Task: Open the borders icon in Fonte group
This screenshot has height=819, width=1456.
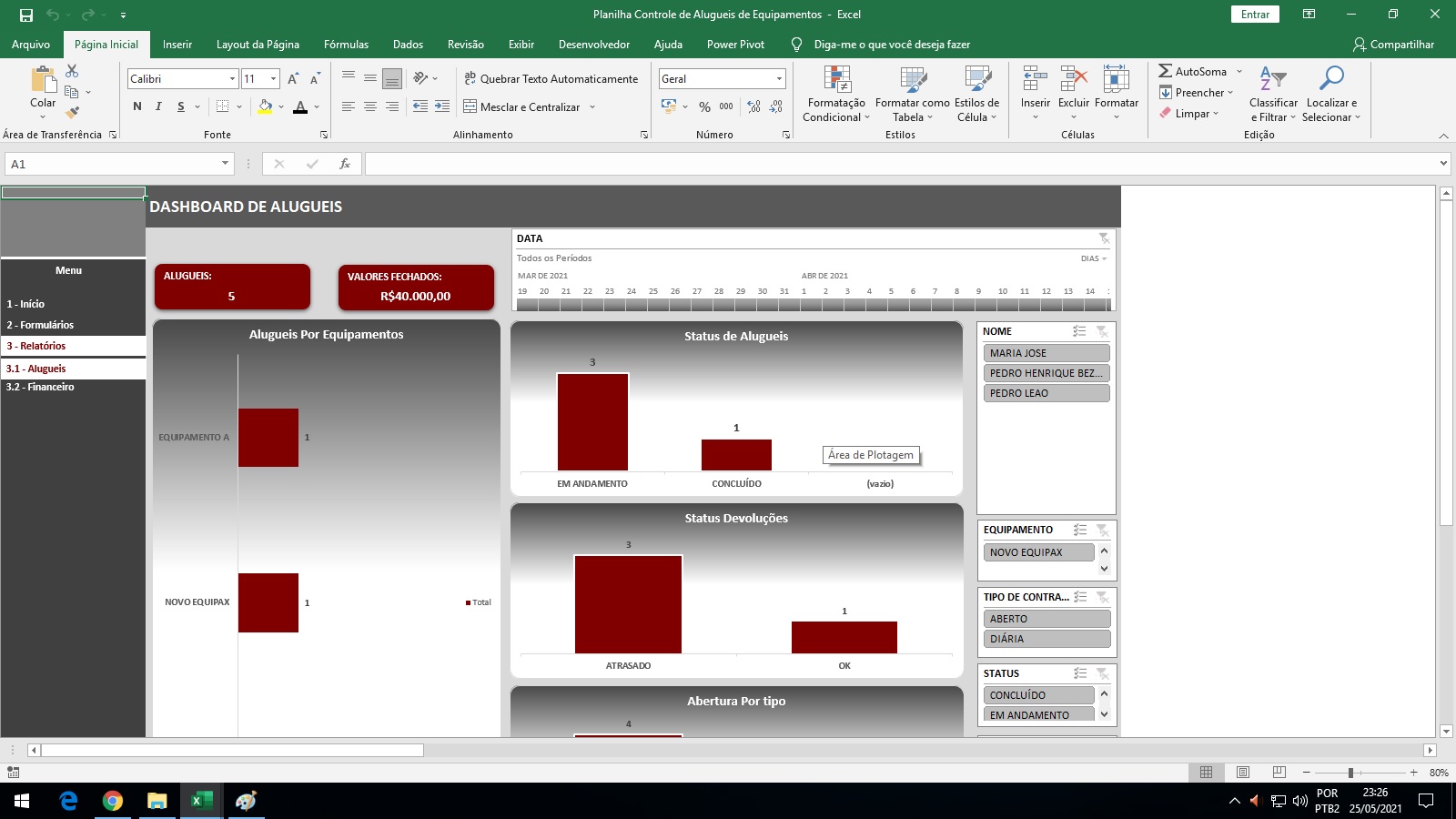Action: pyautogui.click(x=222, y=106)
